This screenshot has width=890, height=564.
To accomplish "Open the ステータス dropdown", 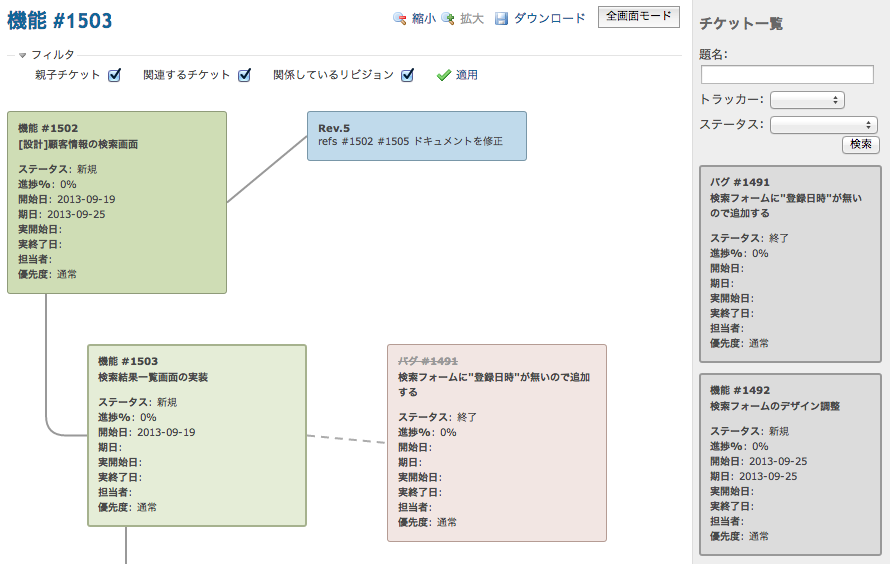I will point(824,125).
